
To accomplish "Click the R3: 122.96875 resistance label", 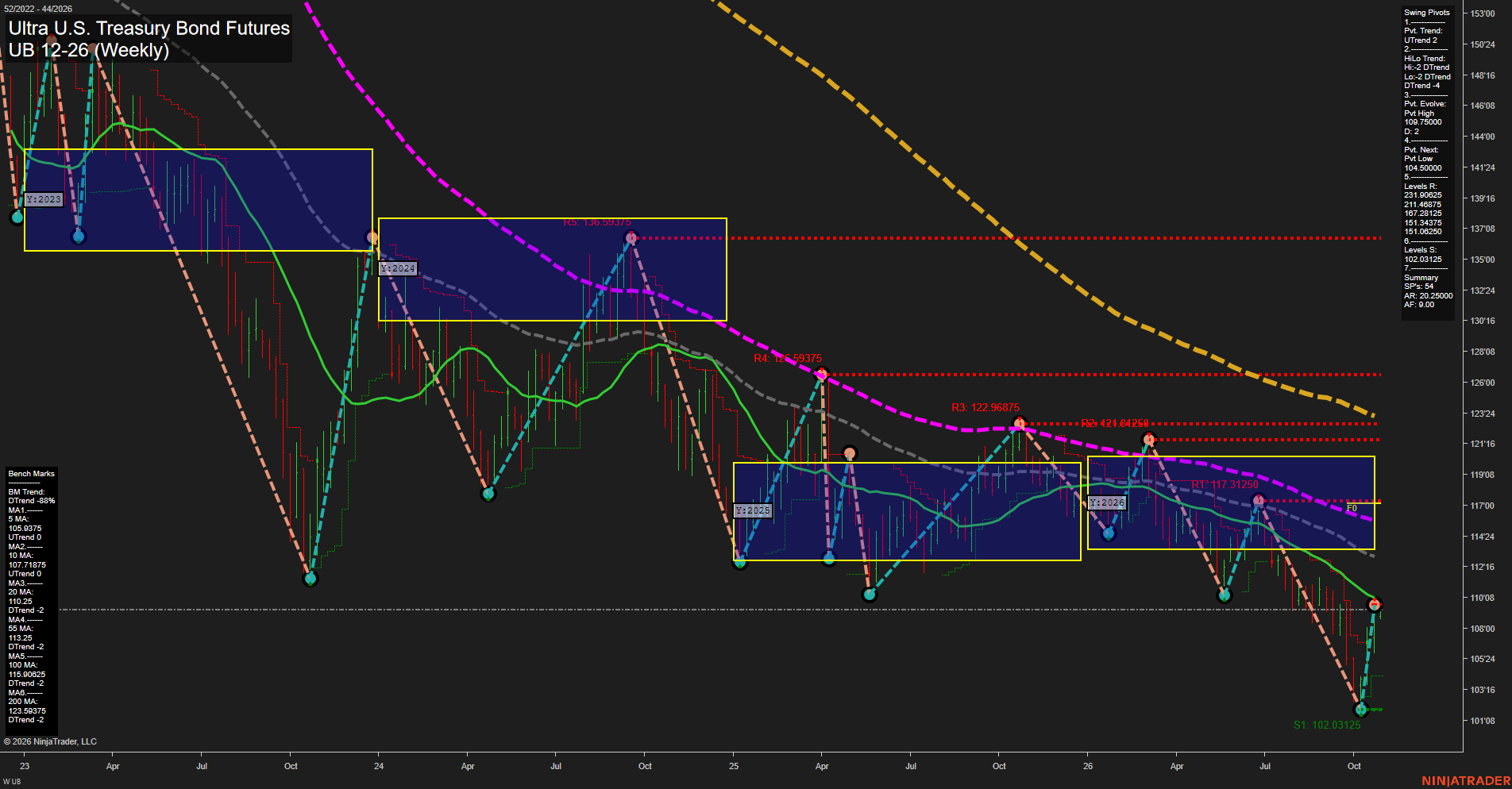I will coord(985,407).
